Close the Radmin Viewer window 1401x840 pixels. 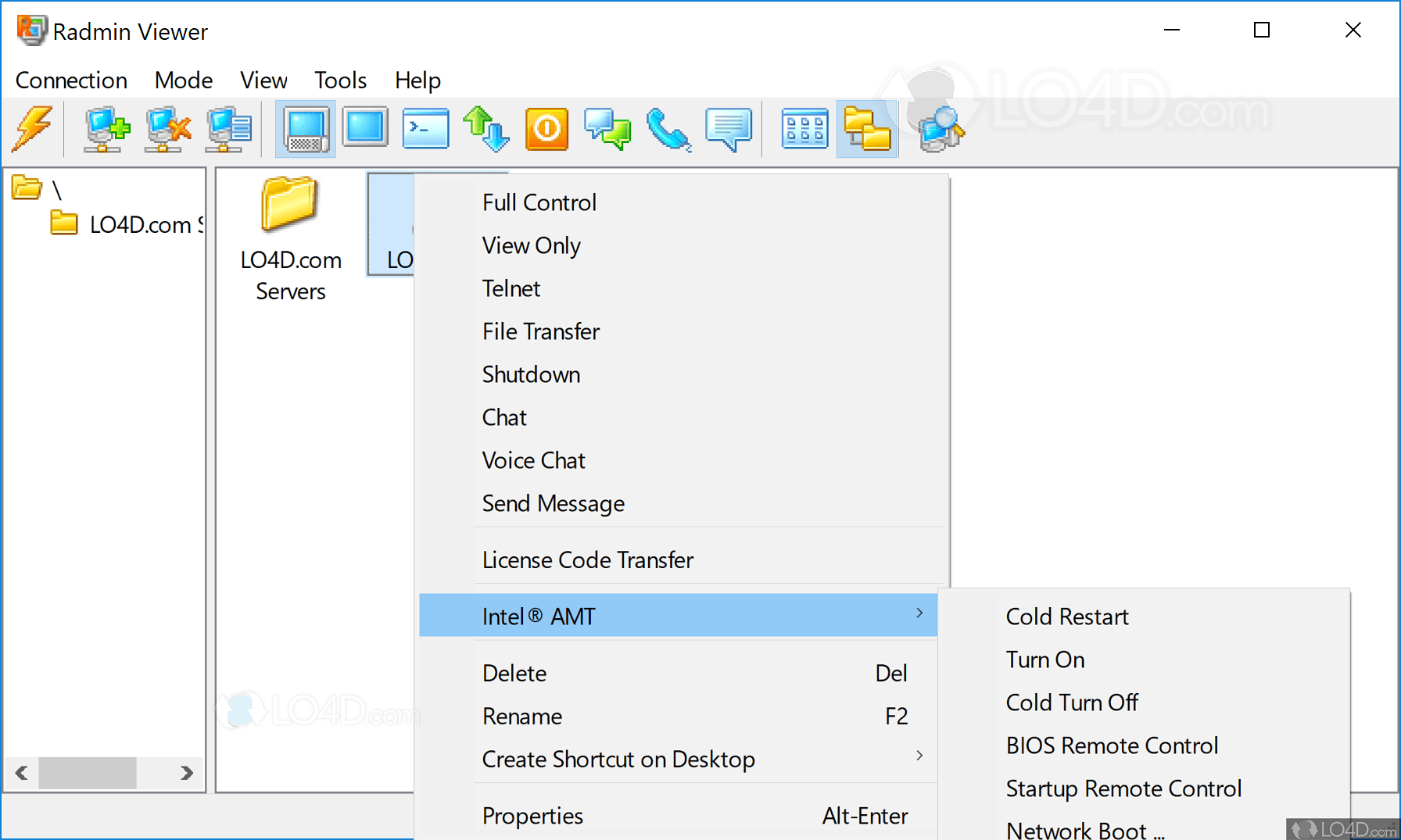tap(1353, 30)
